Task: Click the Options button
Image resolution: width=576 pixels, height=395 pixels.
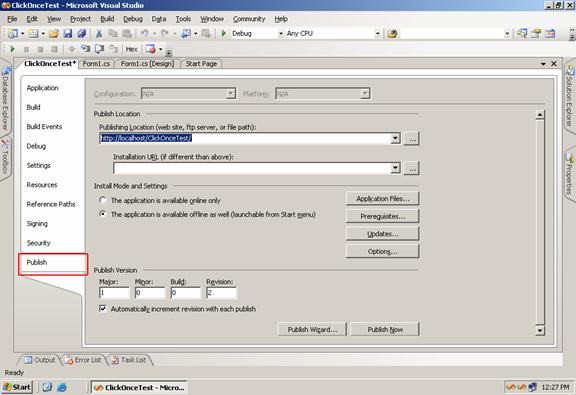Action: click(x=382, y=251)
